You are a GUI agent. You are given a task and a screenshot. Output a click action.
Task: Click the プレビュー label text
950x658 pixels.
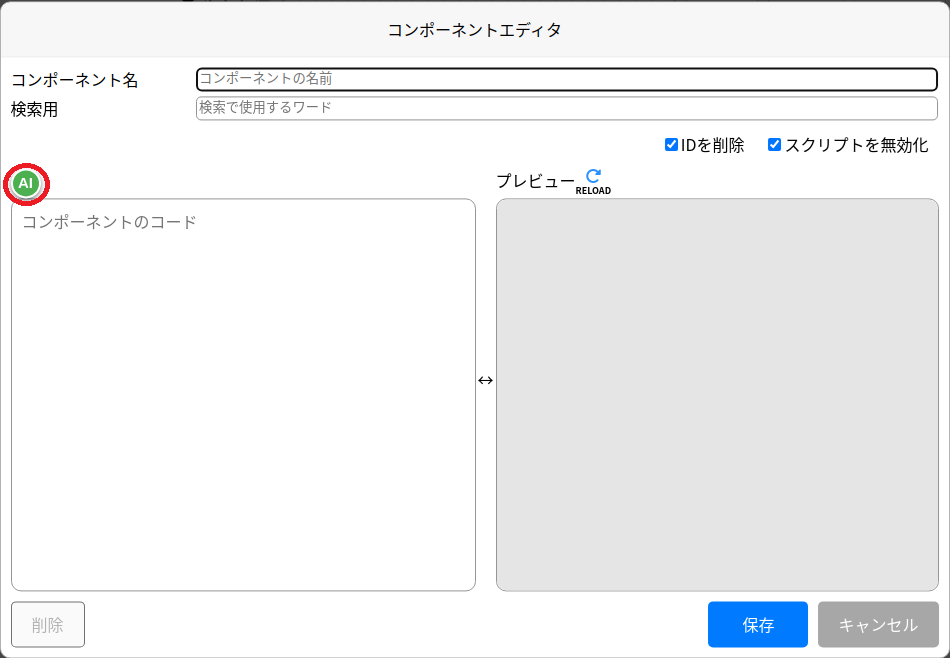[x=530, y=180]
